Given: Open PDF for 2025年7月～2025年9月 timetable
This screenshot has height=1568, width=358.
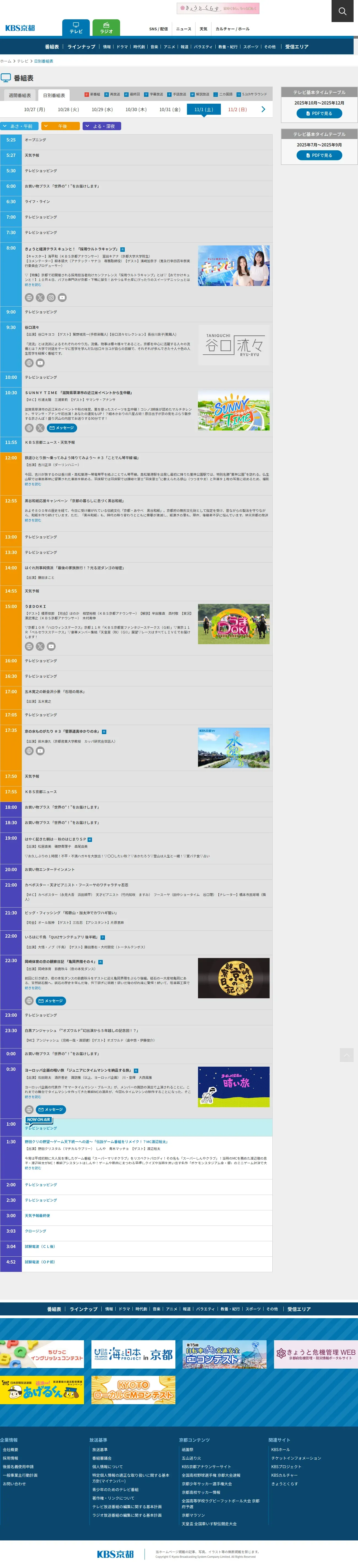Looking at the screenshot, I should tap(319, 156).
